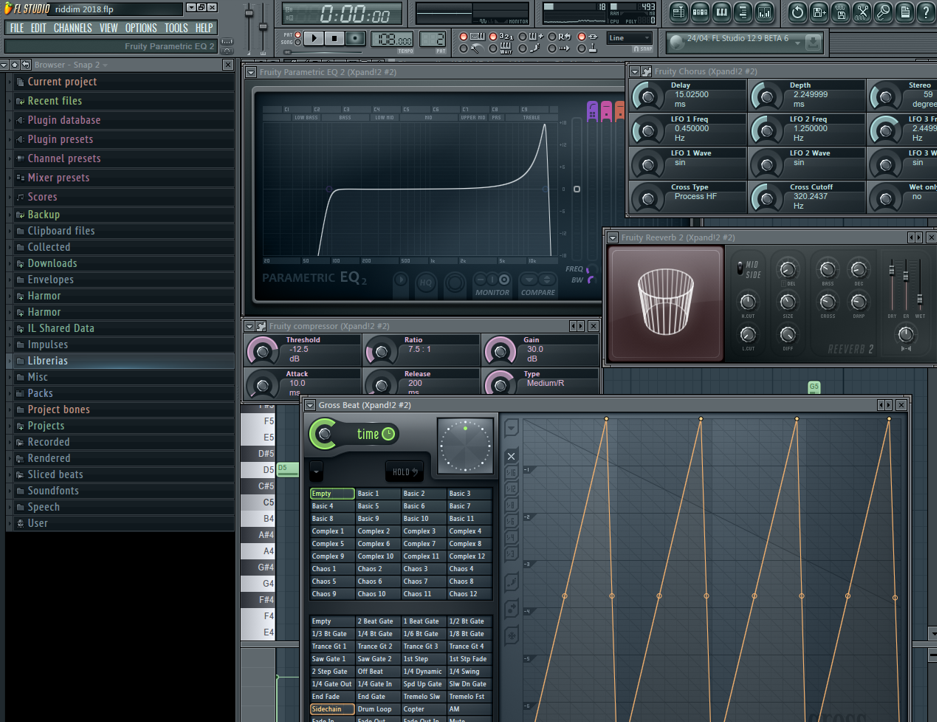Click the detach icon in Fruity Chorus title

pyautogui.click(x=646, y=71)
